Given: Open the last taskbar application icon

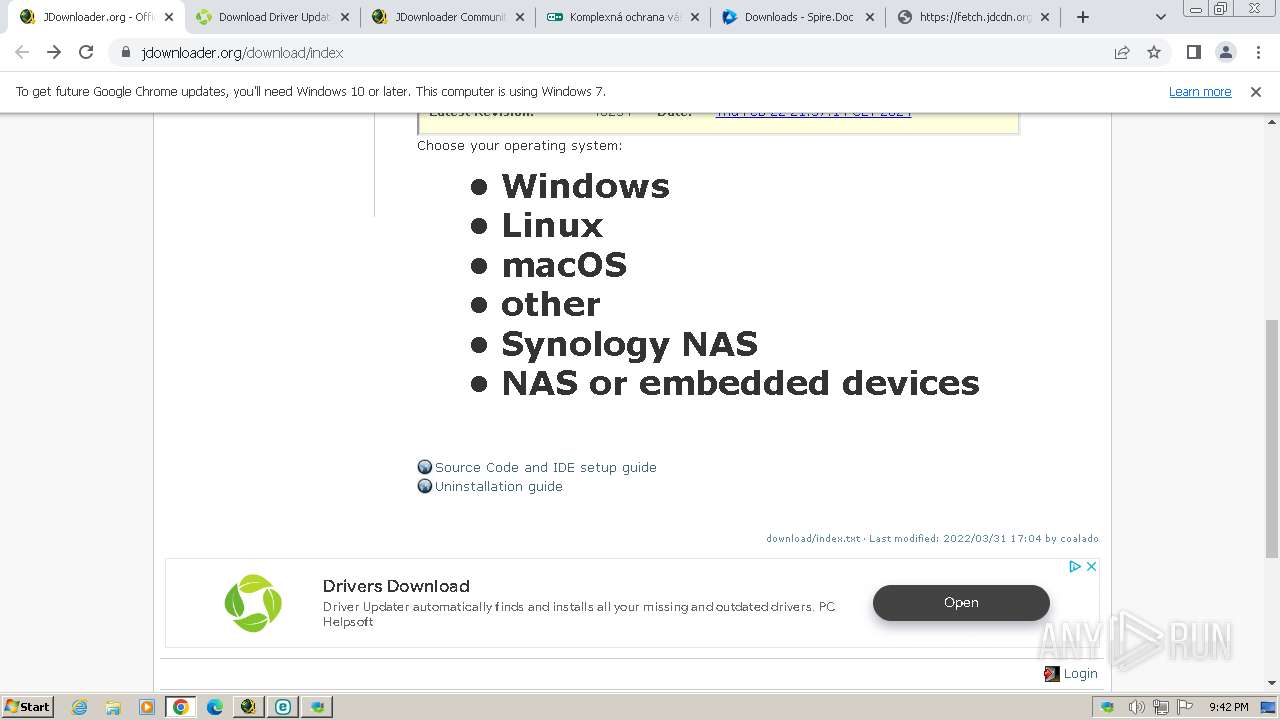Looking at the screenshot, I should point(317,707).
